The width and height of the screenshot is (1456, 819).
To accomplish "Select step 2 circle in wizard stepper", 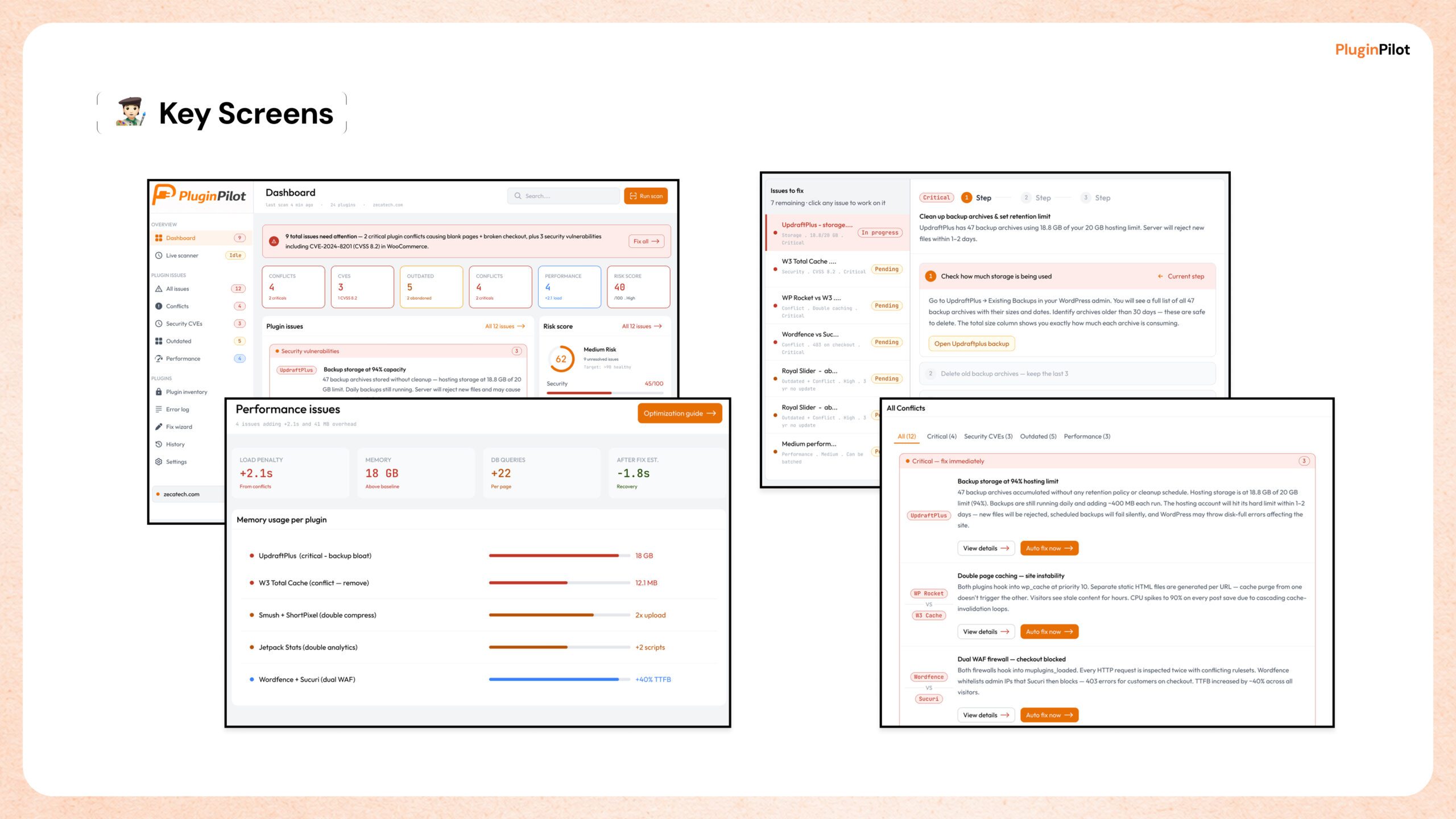I will click(1026, 197).
